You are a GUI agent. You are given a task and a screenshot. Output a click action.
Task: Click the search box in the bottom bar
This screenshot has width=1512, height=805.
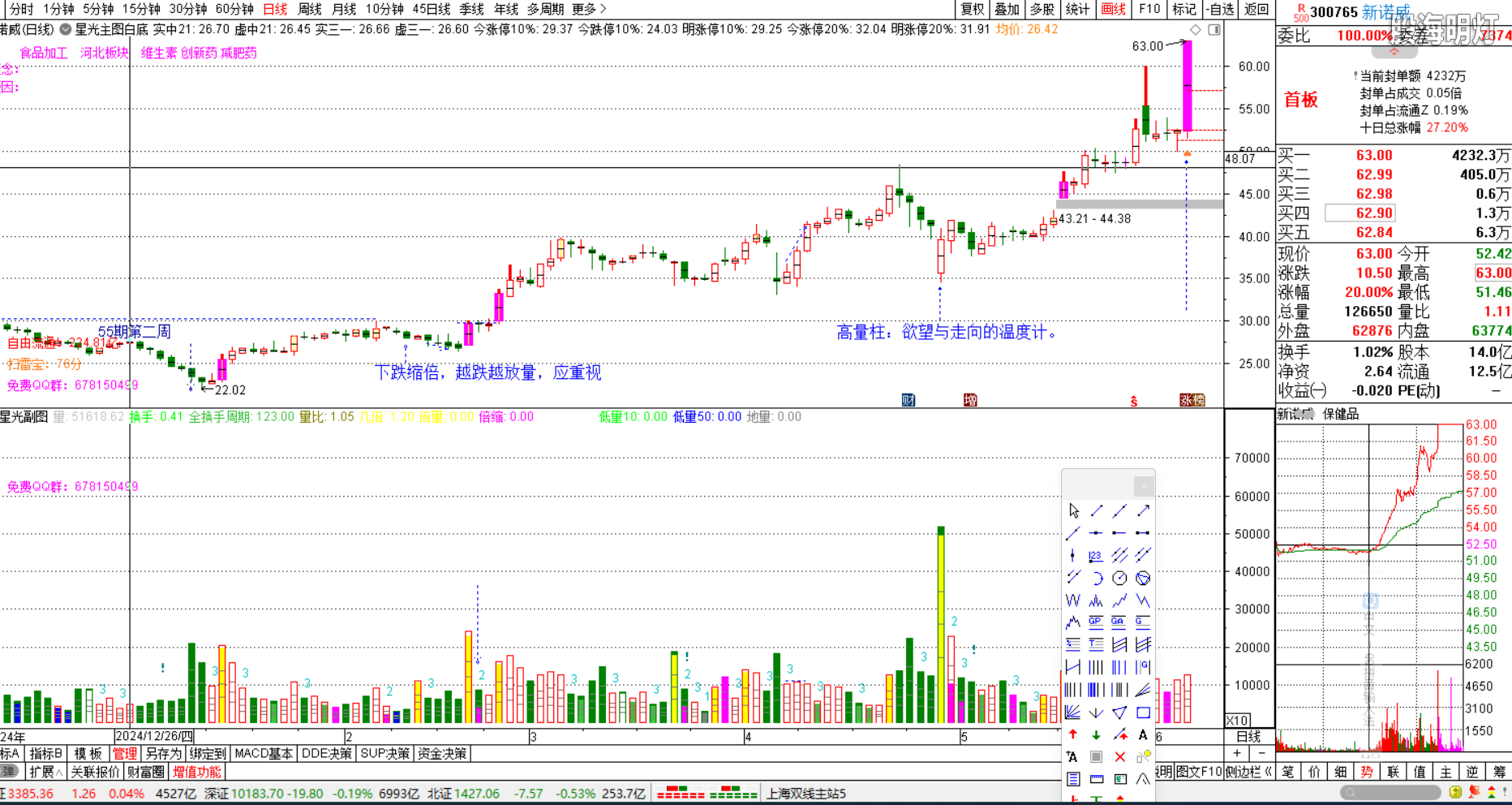pyautogui.click(x=1390, y=792)
